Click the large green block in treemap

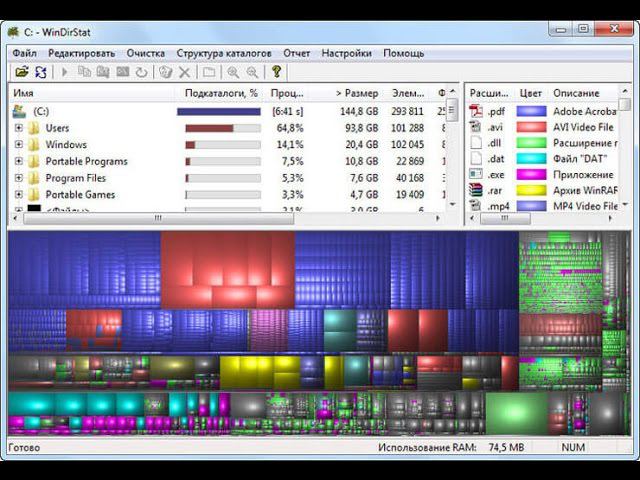click(516, 413)
